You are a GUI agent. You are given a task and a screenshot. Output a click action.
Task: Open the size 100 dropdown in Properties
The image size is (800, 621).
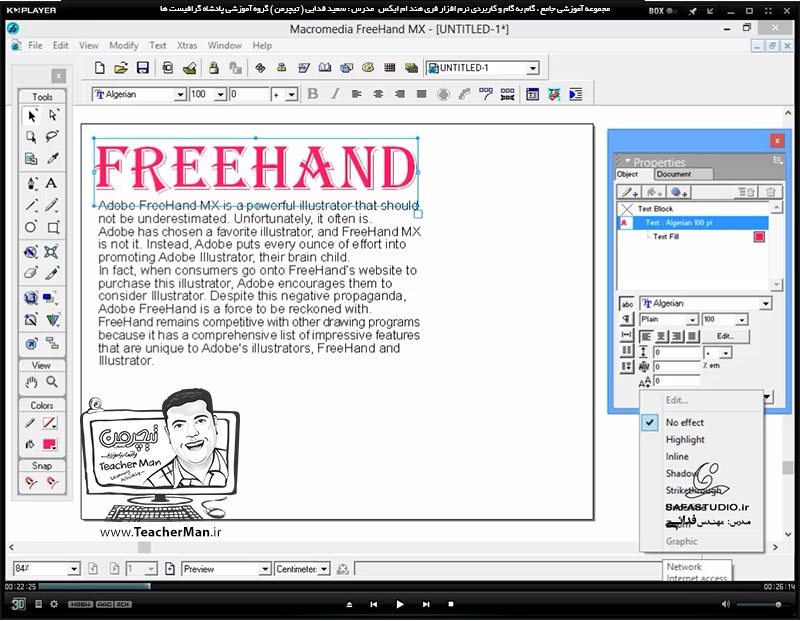tap(741, 320)
